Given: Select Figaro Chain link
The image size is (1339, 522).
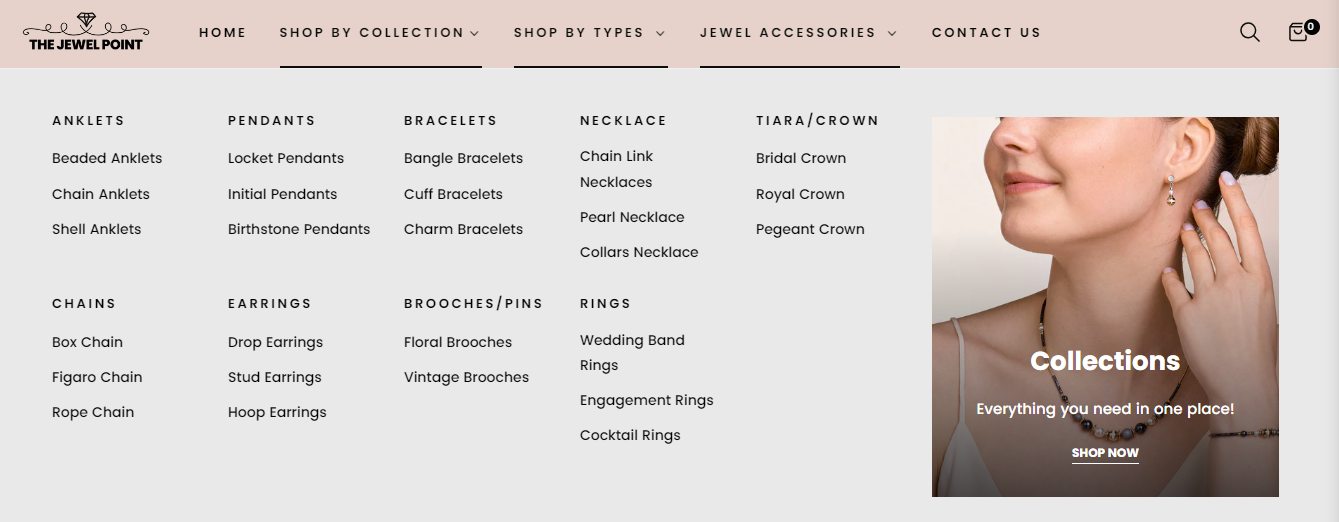Looking at the screenshot, I should [97, 377].
